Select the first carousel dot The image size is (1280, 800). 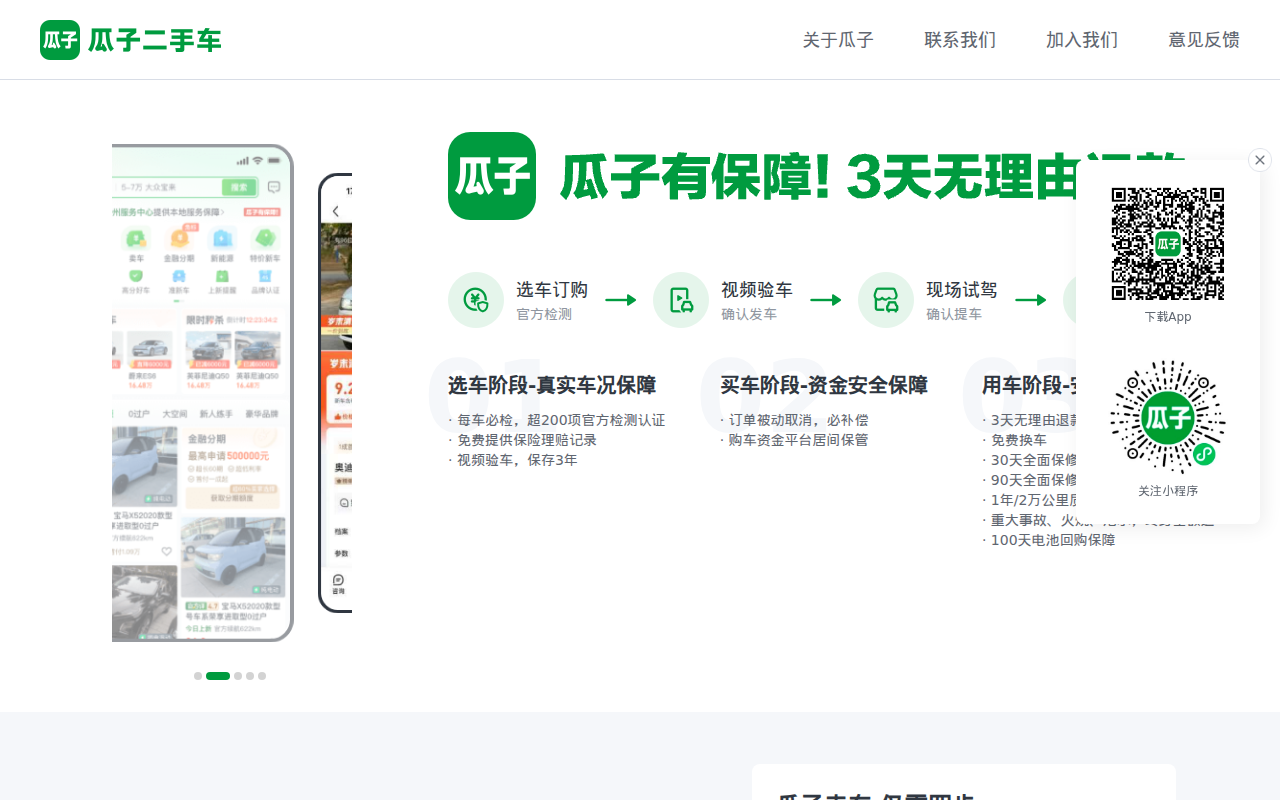pyautogui.click(x=198, y=676)
